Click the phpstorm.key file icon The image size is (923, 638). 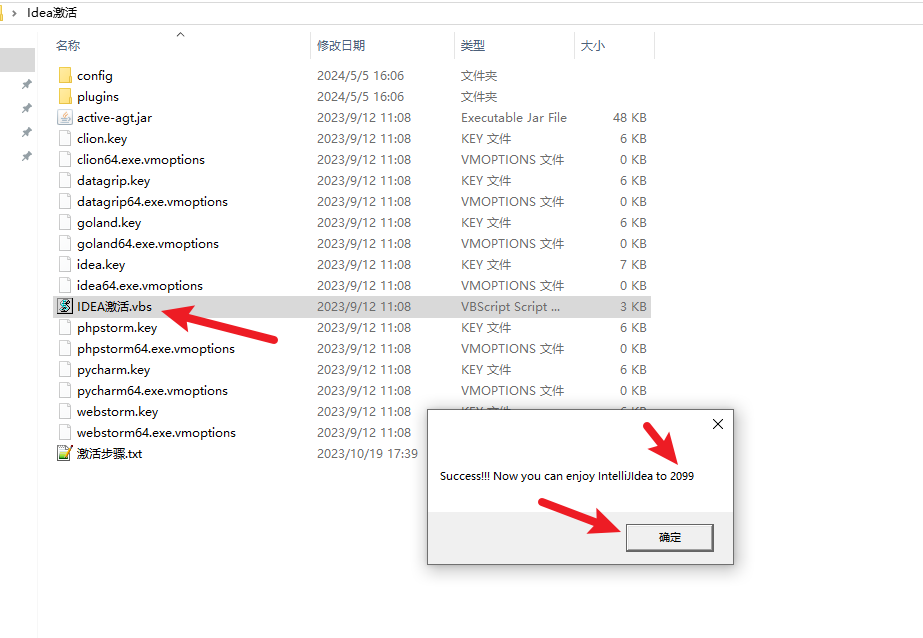pos(65,328)
